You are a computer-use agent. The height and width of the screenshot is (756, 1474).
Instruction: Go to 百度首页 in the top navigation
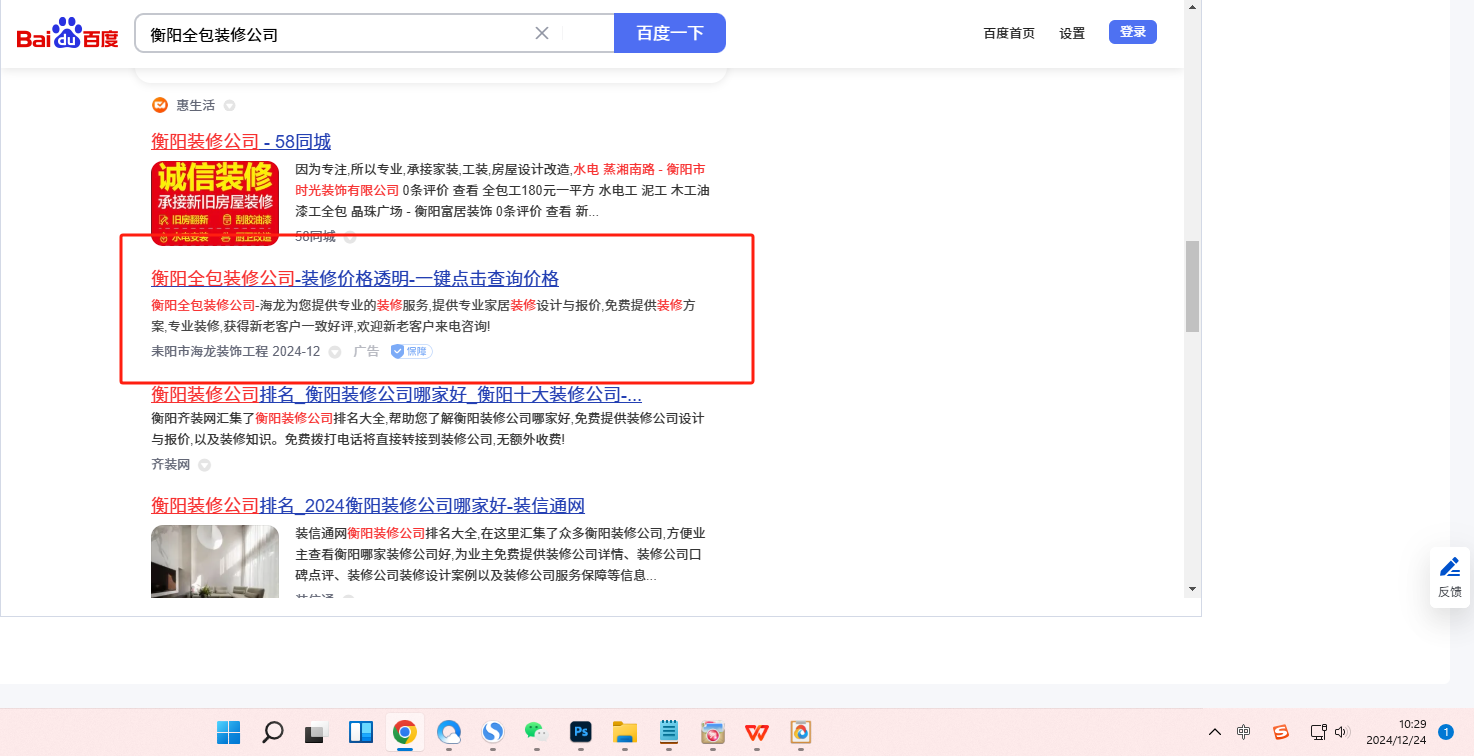1009,33
